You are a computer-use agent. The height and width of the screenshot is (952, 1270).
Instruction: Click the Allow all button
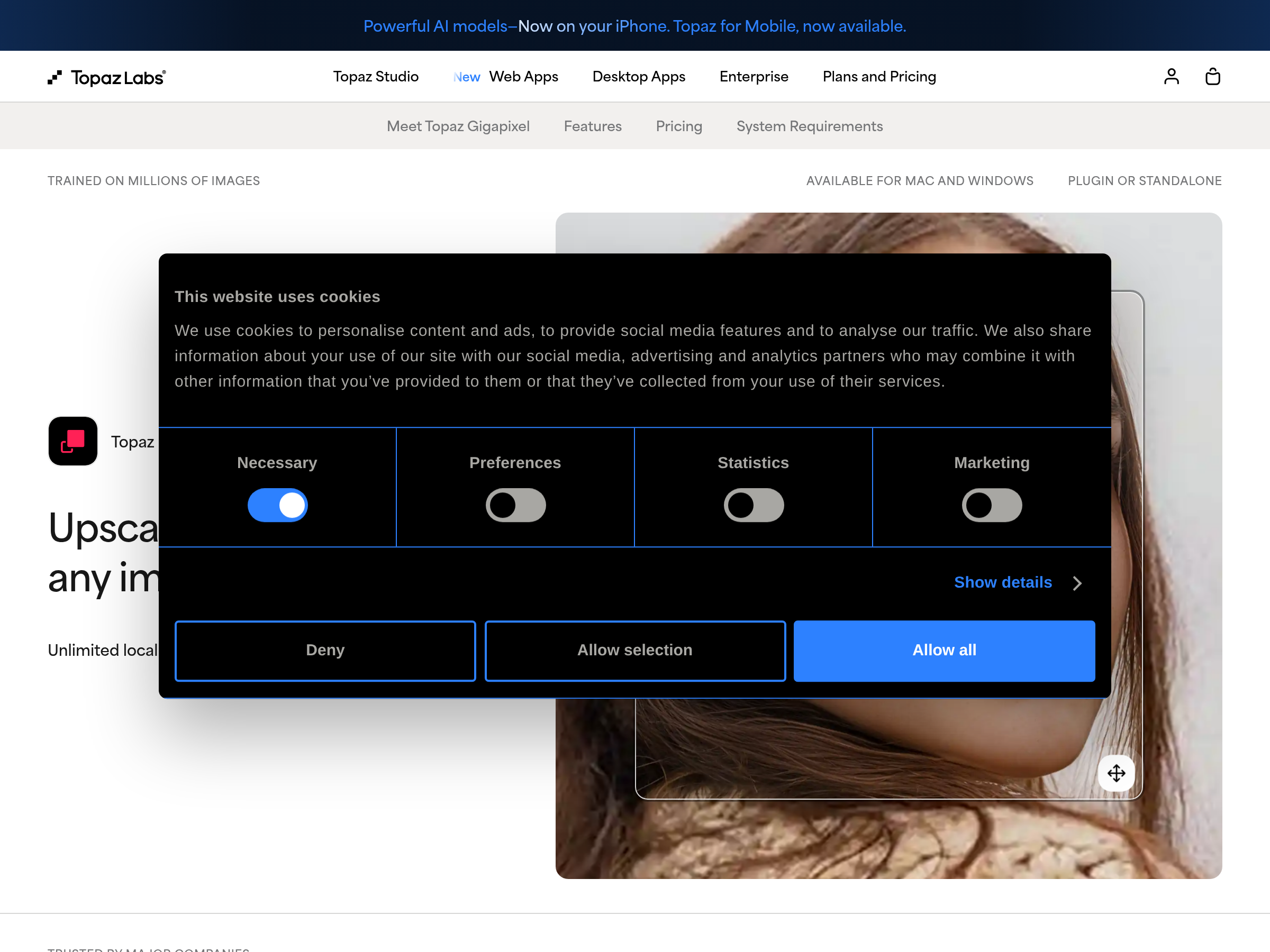pyautogui.click(x=945, y=651)
